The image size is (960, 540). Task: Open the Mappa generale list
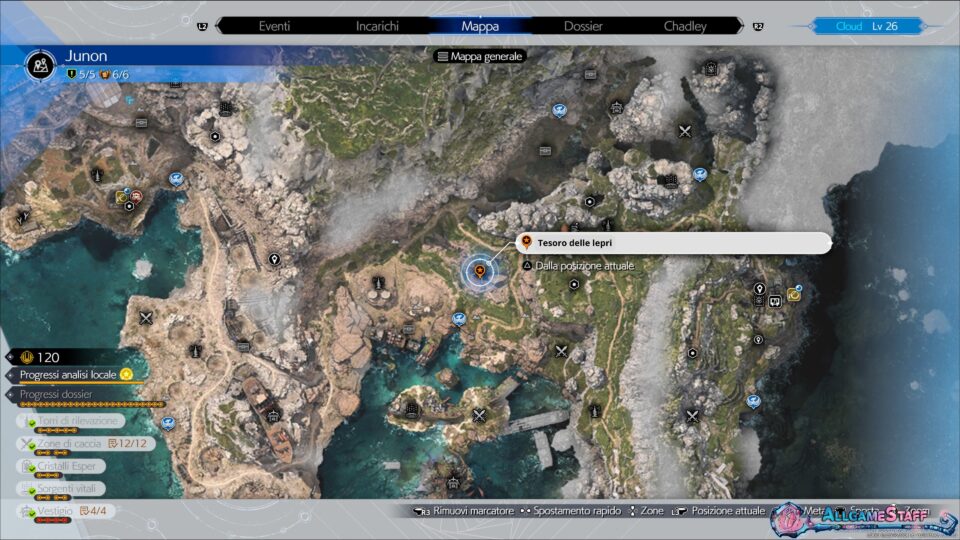pyautogui.click(x=480, y=56)
